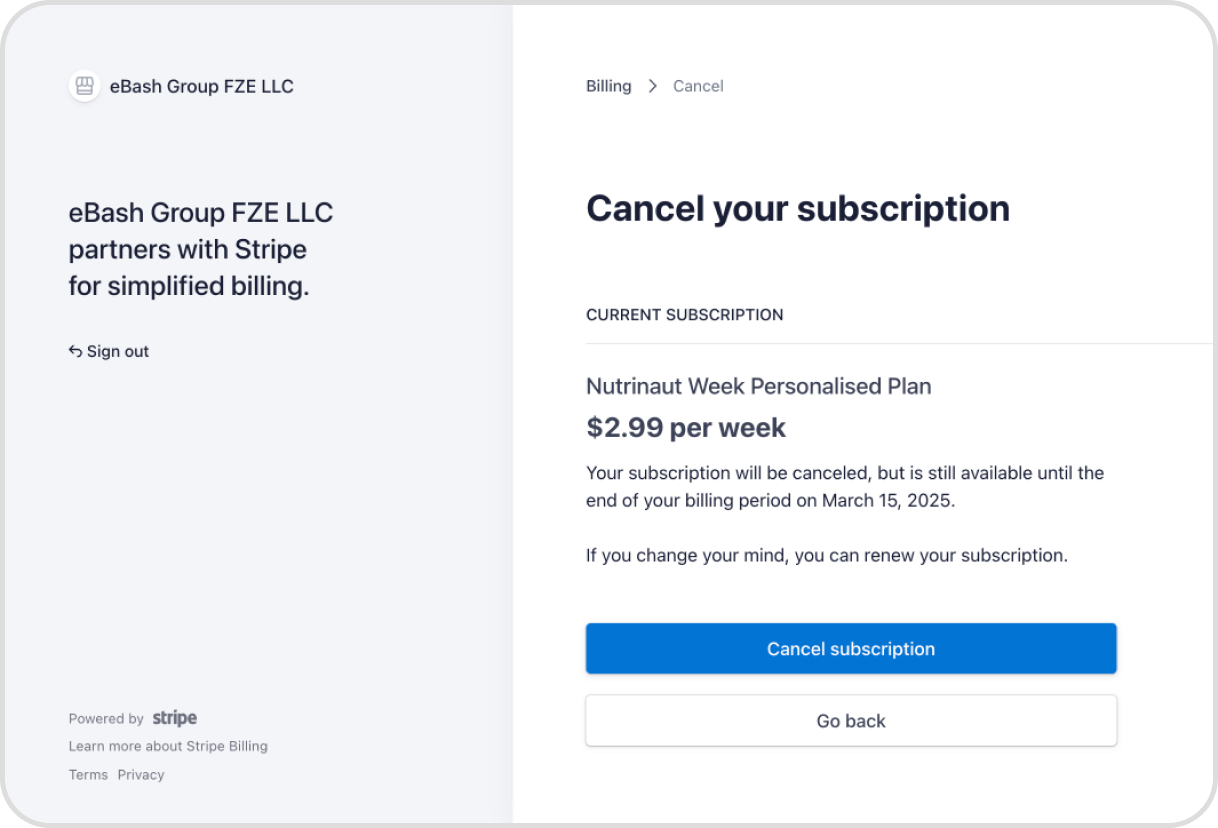Screen dimensions: 1218x828
Task: Click the $2.99 per week price
Action: tap(686, 428)
